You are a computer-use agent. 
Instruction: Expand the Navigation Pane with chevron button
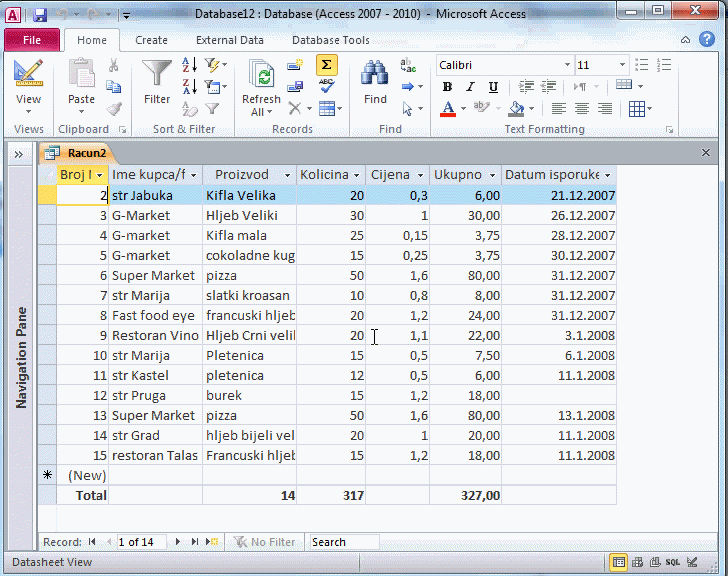click(19, 154)
